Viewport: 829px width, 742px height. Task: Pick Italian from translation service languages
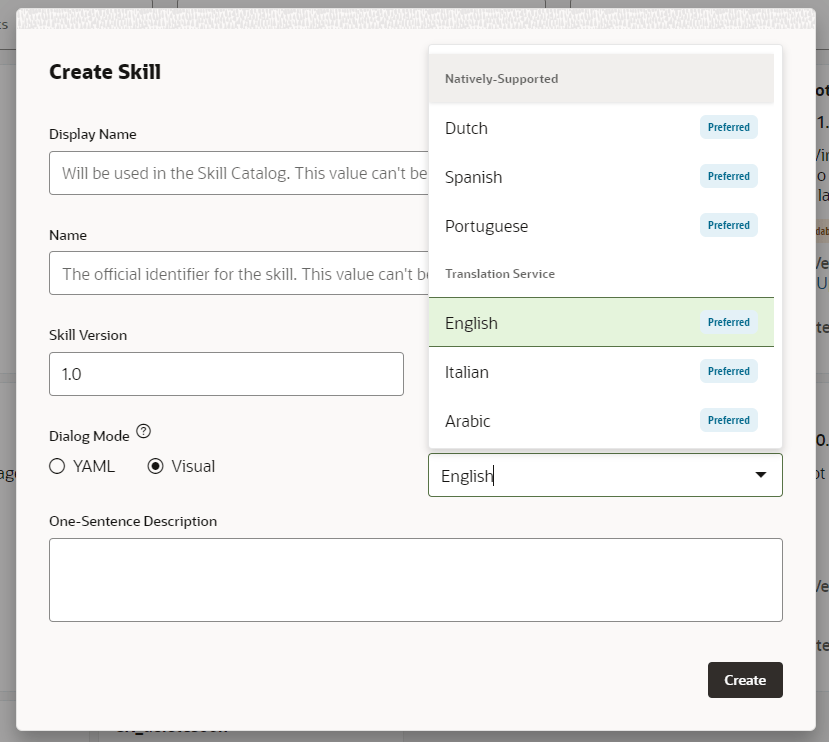click(x=467, y=372)
